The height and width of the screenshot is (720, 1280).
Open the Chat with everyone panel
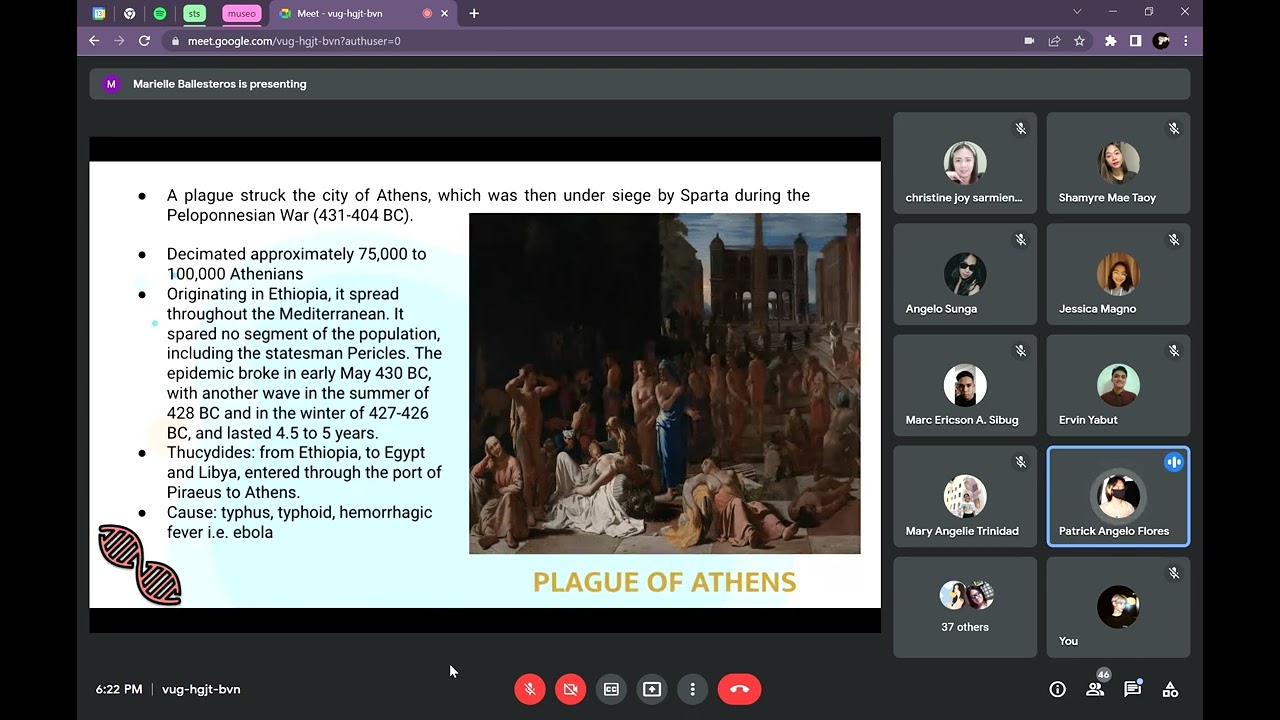click(x=1132, y=689)
